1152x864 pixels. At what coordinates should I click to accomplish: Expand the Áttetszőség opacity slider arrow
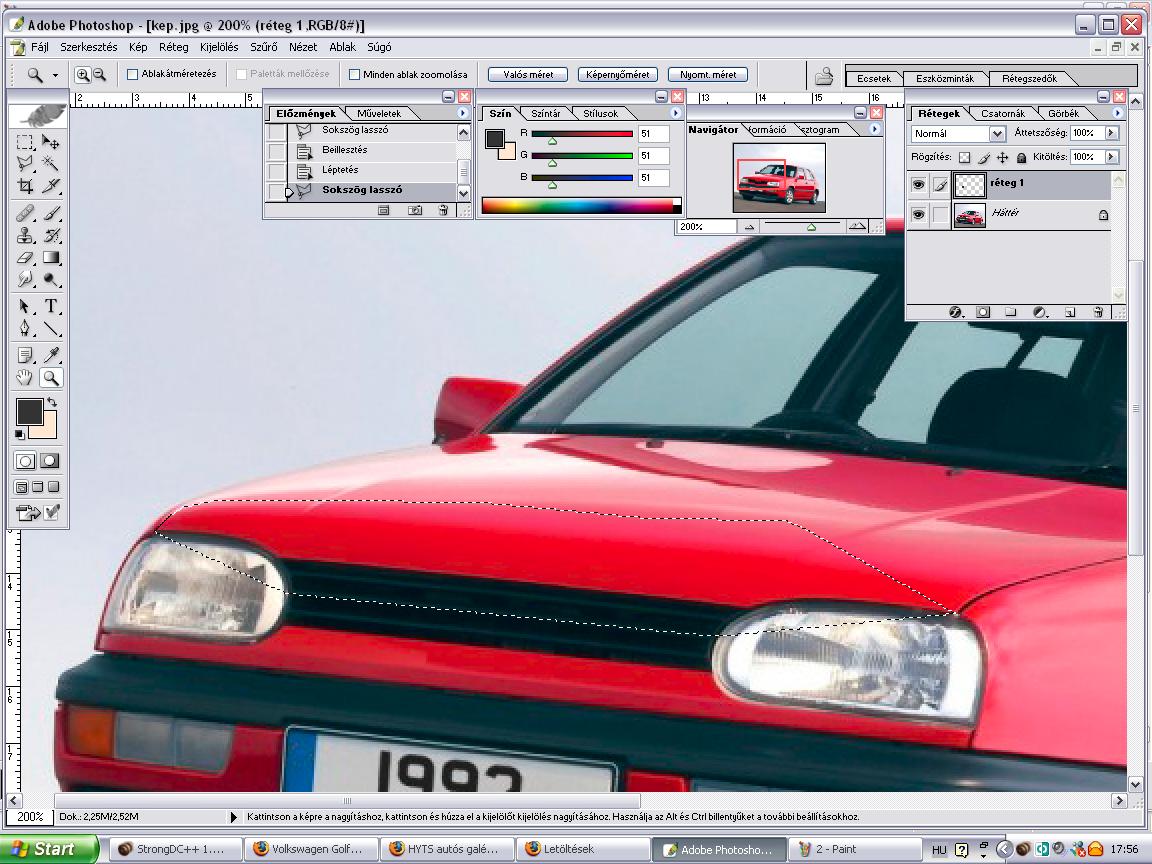click(1111, 133)
